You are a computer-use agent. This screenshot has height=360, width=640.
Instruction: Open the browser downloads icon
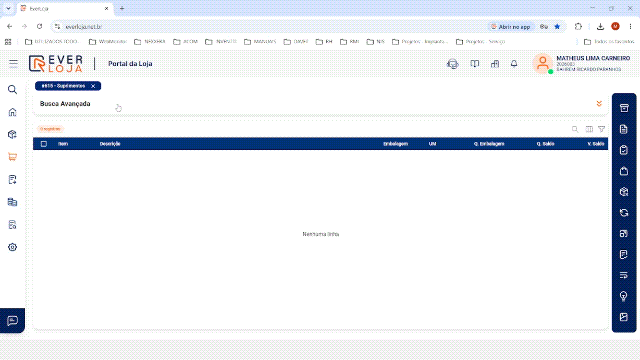coord(600,27)
